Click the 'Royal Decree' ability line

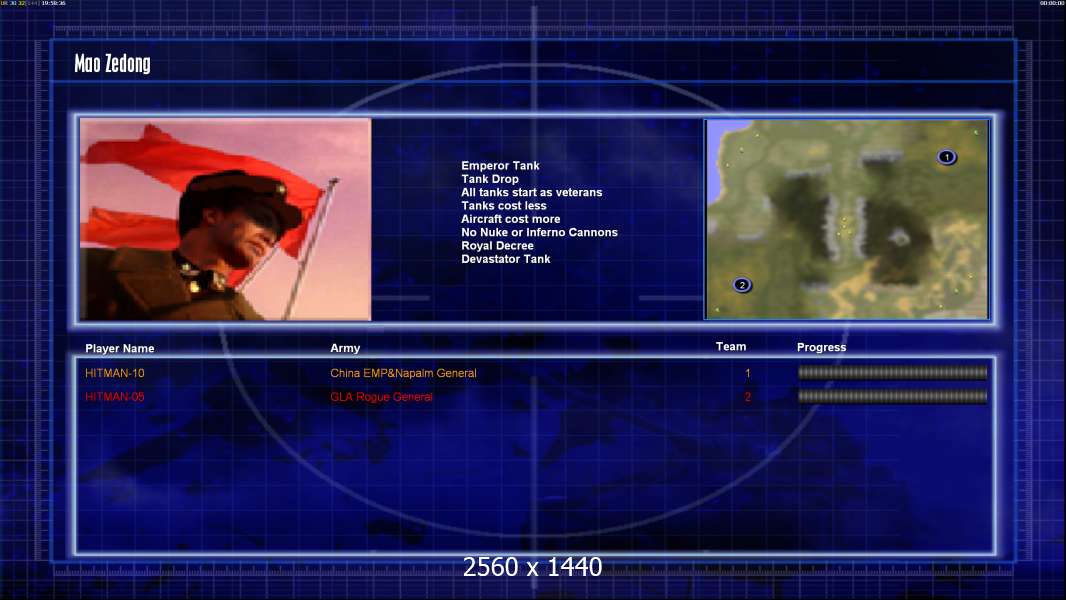(x=497, y=246)
